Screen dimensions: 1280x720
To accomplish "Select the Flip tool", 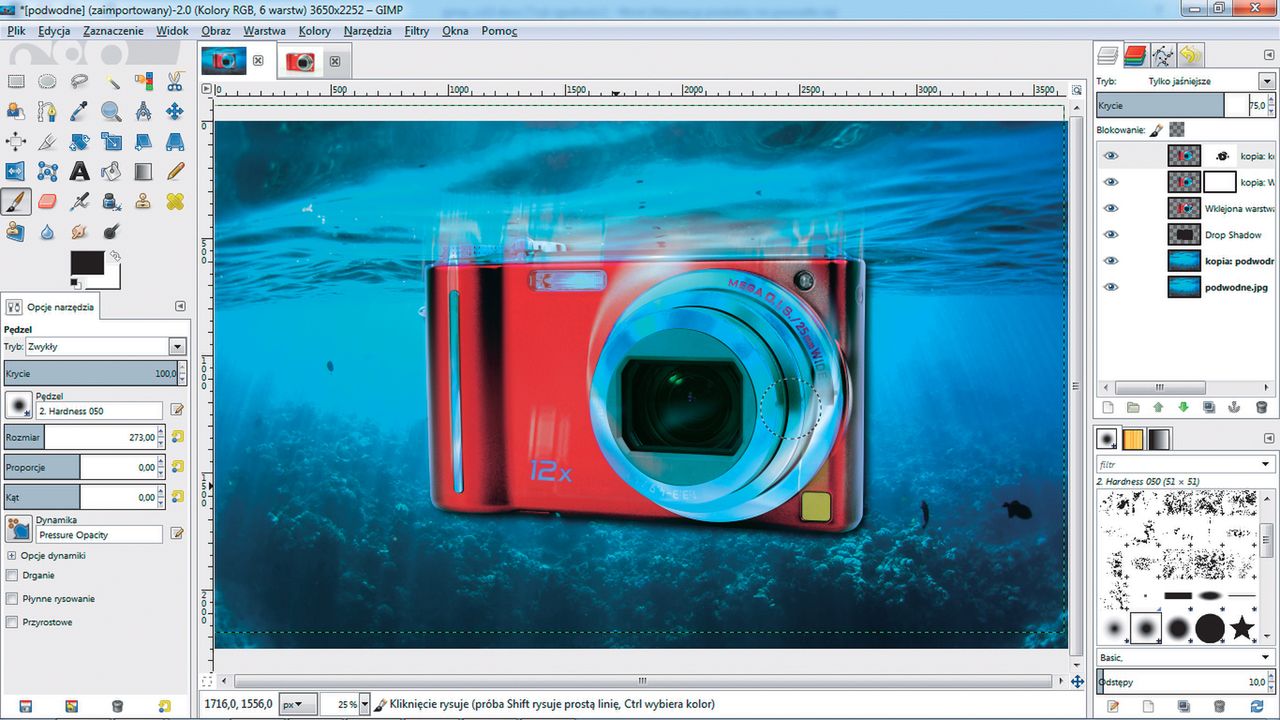I will pos(15,172).
